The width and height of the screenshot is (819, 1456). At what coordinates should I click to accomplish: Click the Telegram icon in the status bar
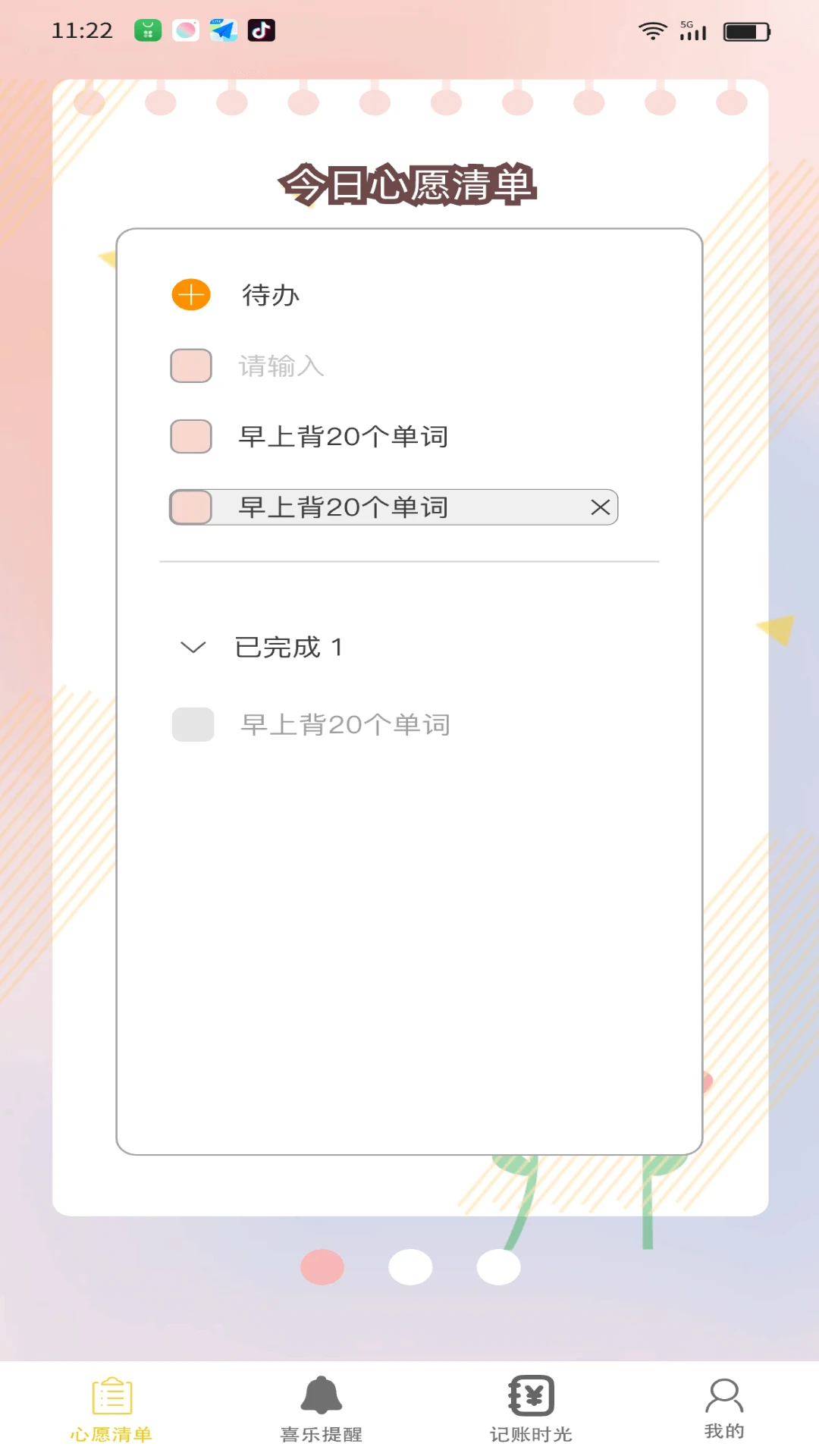click(x=222, y=31)
